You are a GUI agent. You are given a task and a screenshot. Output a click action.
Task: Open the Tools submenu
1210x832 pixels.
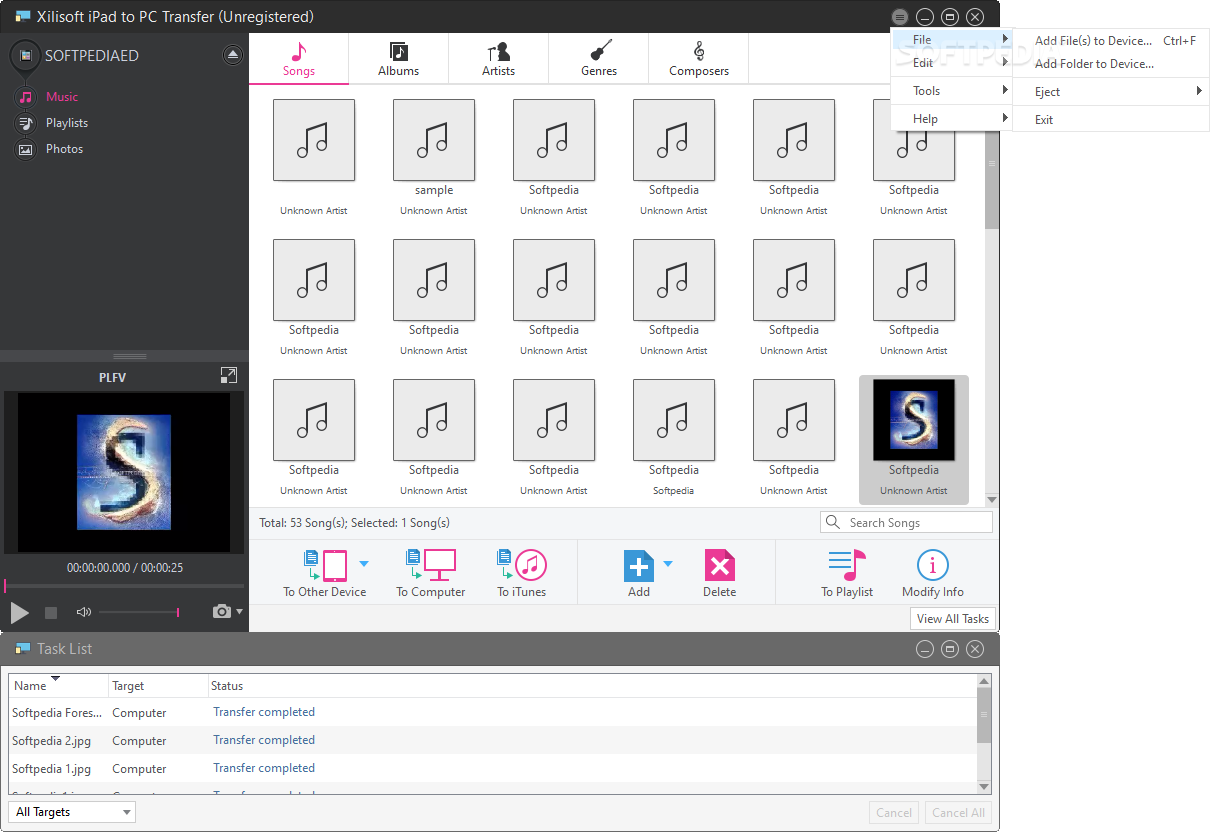click(x=951, y=90)
